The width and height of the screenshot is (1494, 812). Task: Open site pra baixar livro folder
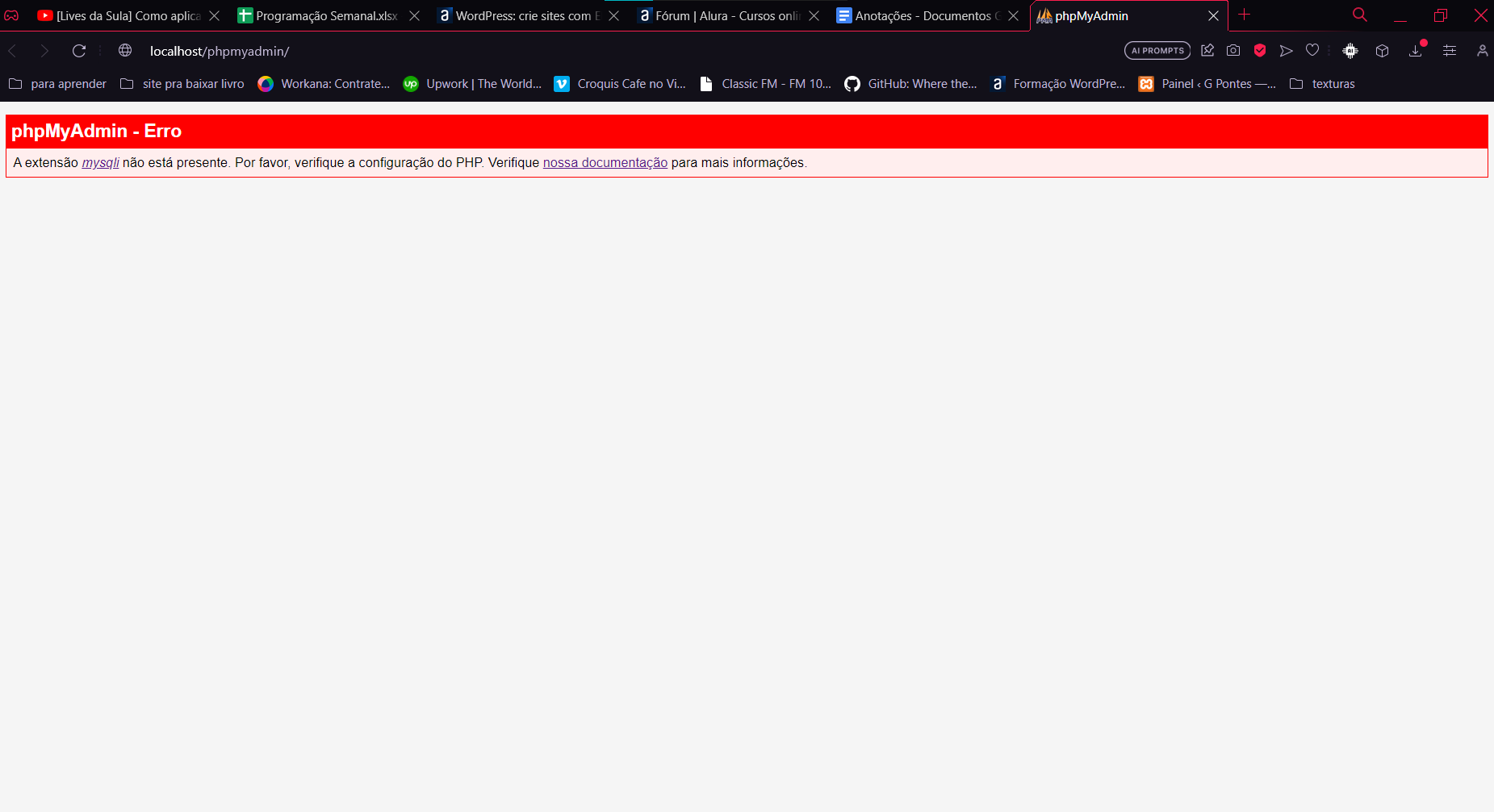coord(182,84)
